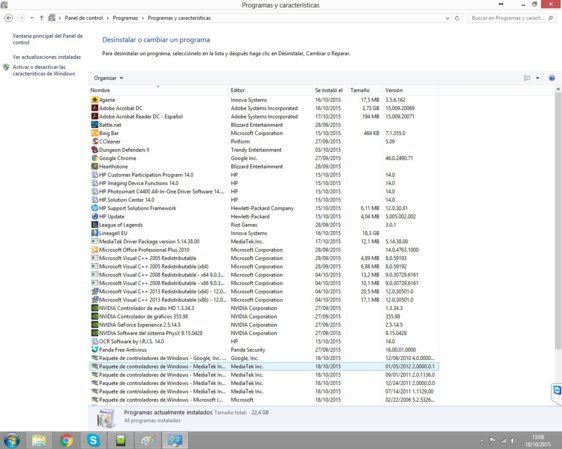Click Panel de control in breadcrumb
Viewport: 562px width, 449px height.
pos(84,18)
